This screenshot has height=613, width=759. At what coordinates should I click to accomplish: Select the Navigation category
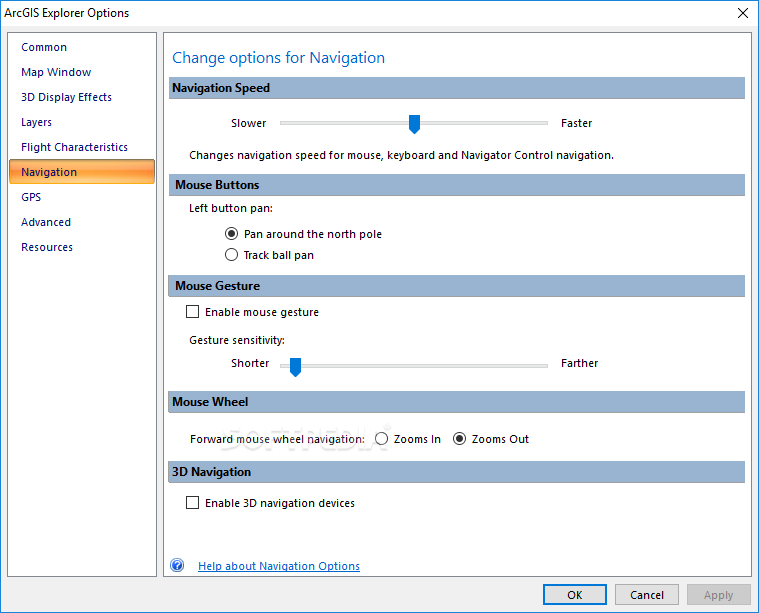(82, 172)
